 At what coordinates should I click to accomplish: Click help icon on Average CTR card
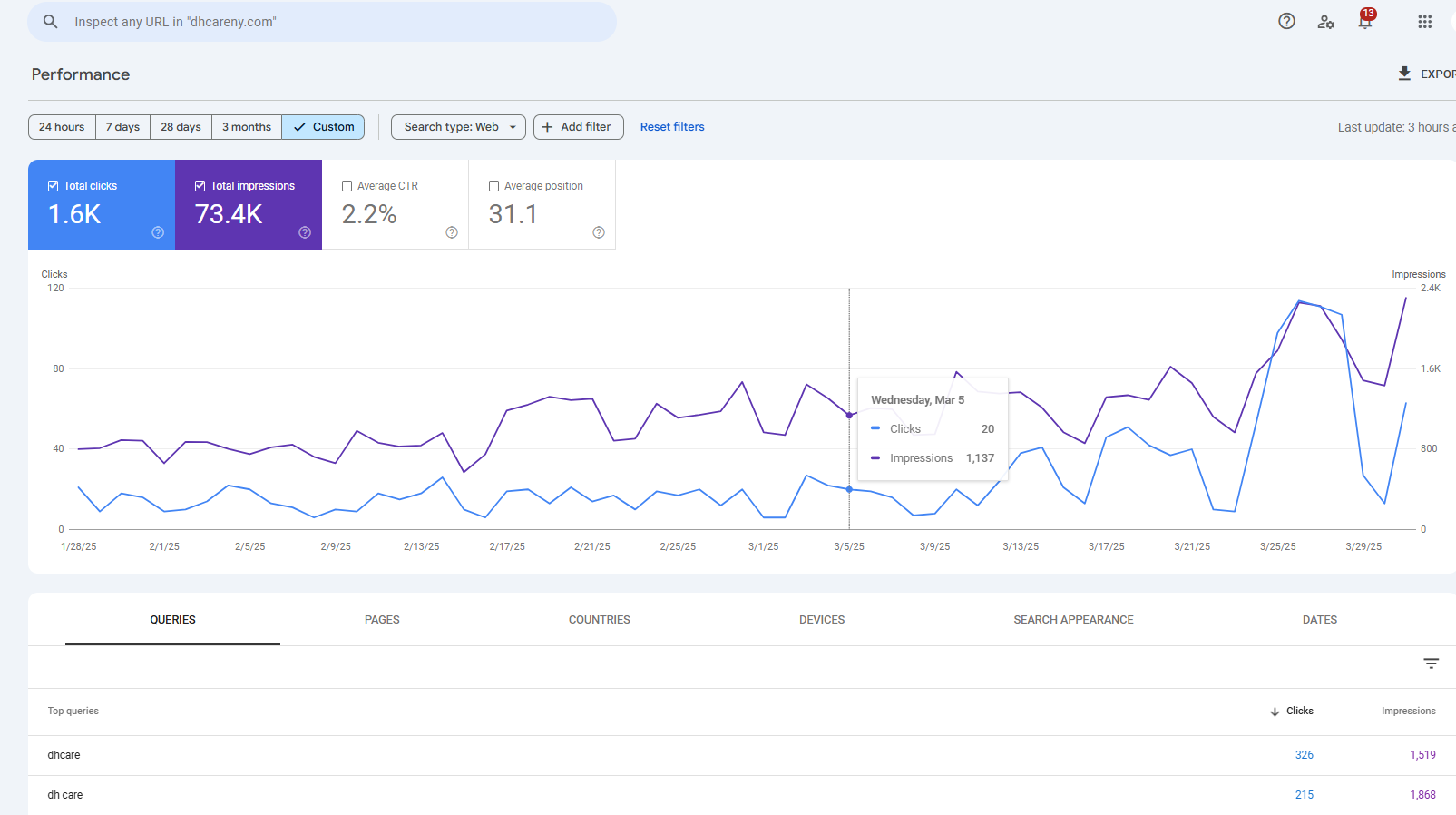tap(452, 232)
